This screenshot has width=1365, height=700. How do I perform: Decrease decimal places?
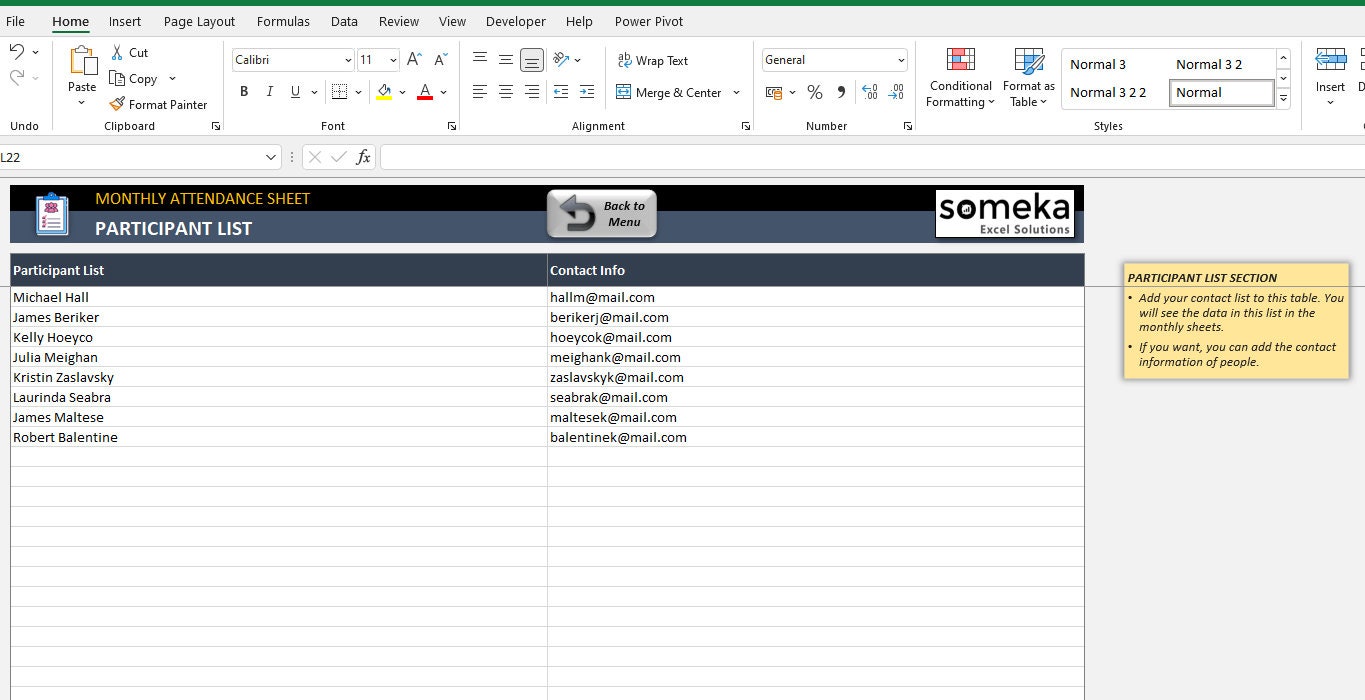tap(895, 92)
